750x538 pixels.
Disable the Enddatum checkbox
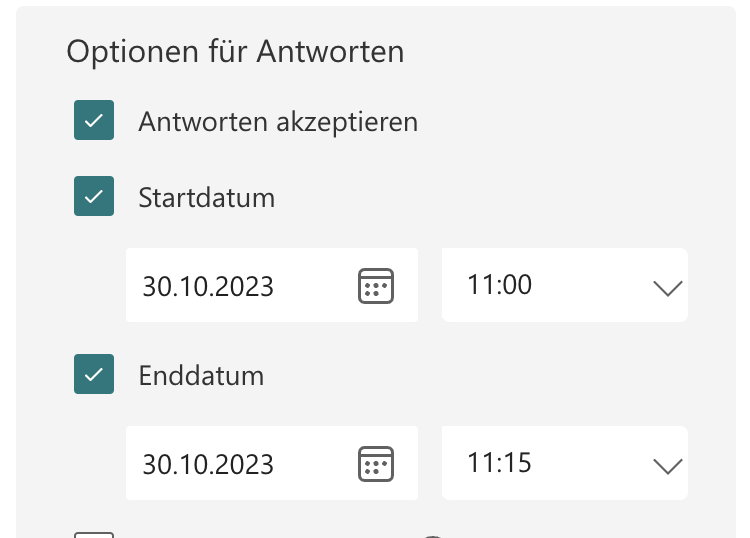(94, 374)
